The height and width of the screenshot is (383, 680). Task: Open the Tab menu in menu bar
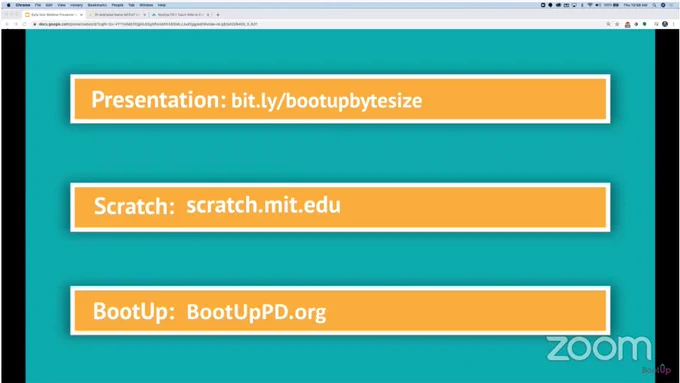131,5
